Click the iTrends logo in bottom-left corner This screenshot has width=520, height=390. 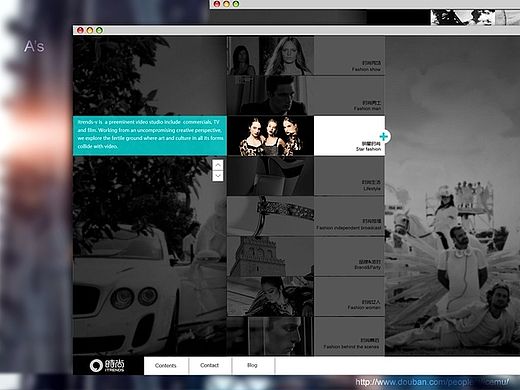click(107, 366)
